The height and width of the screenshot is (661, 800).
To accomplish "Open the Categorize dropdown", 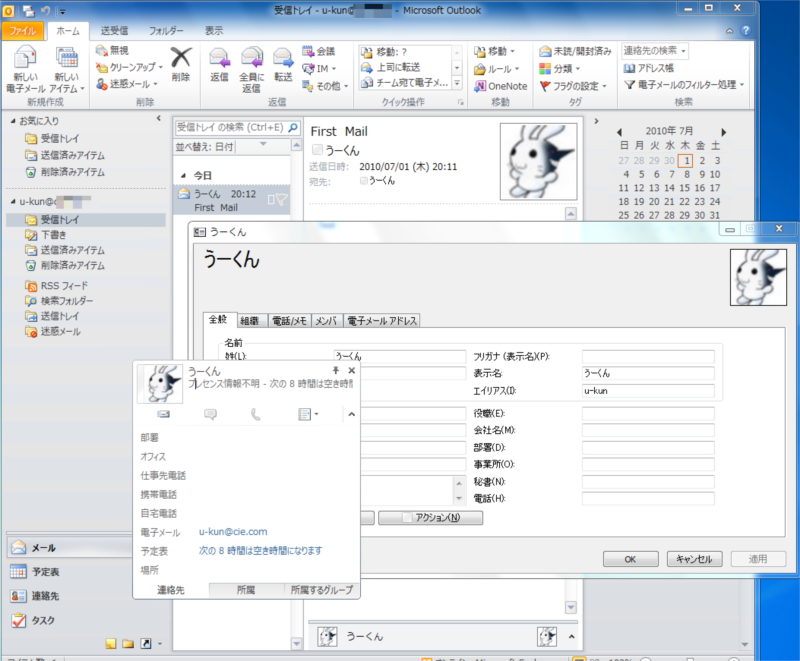I will coord(560,69).
